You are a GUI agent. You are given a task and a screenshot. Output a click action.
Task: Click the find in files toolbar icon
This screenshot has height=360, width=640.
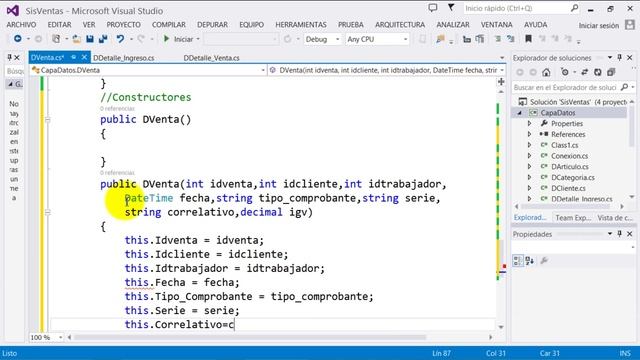coord(440,39)
